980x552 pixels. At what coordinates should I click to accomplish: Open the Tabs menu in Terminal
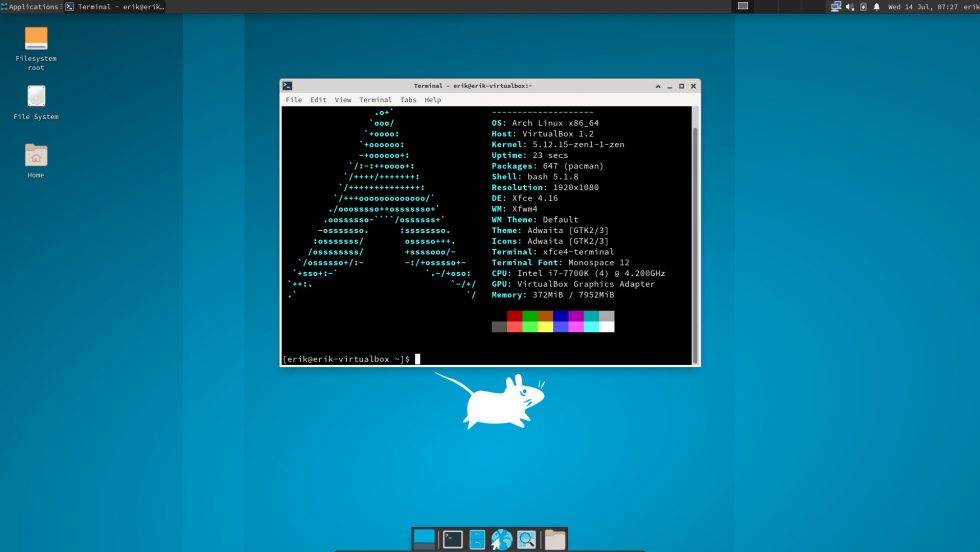point(408,100)
